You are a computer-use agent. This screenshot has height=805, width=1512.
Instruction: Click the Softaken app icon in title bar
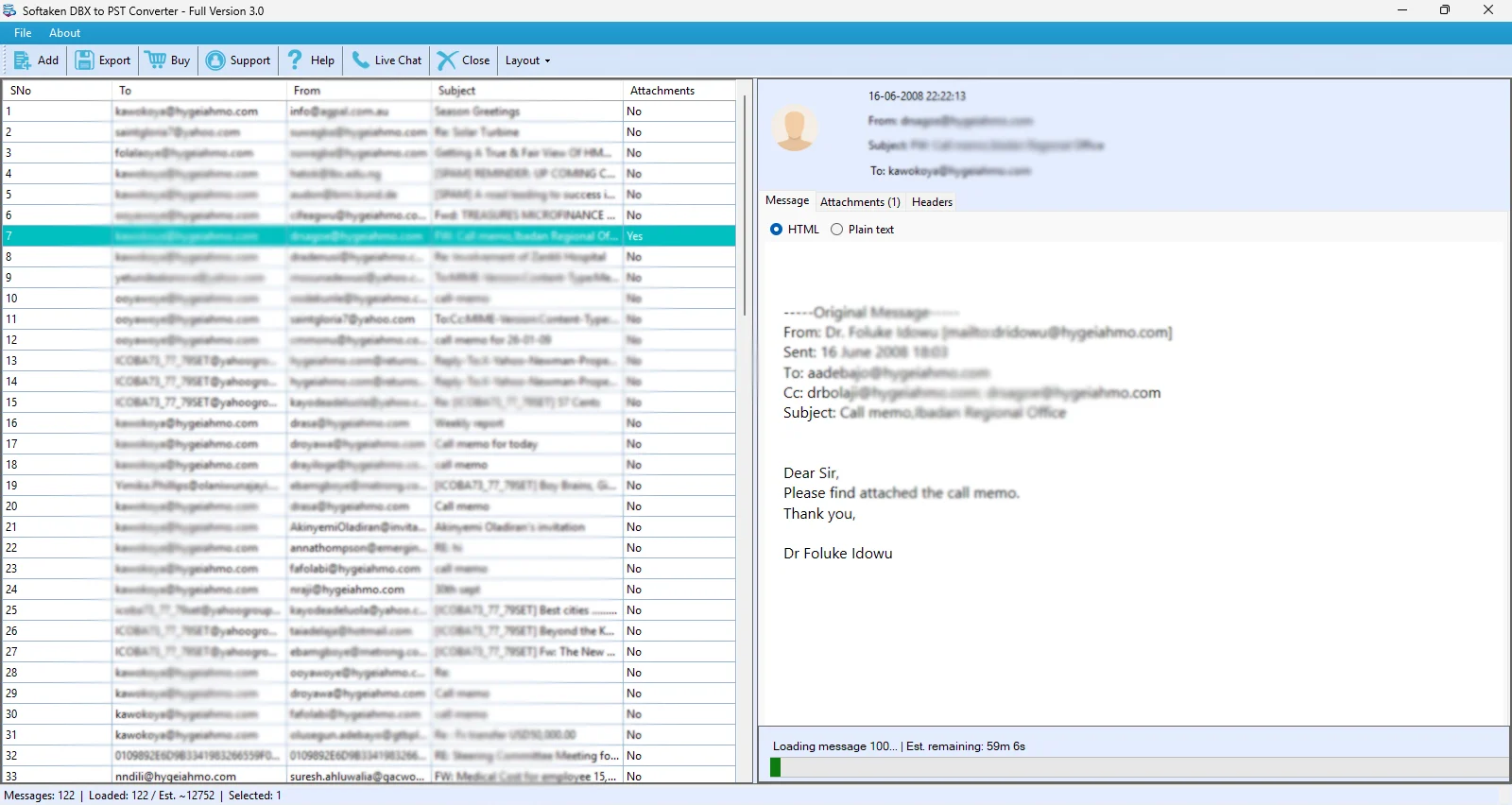tap(10, 10)
